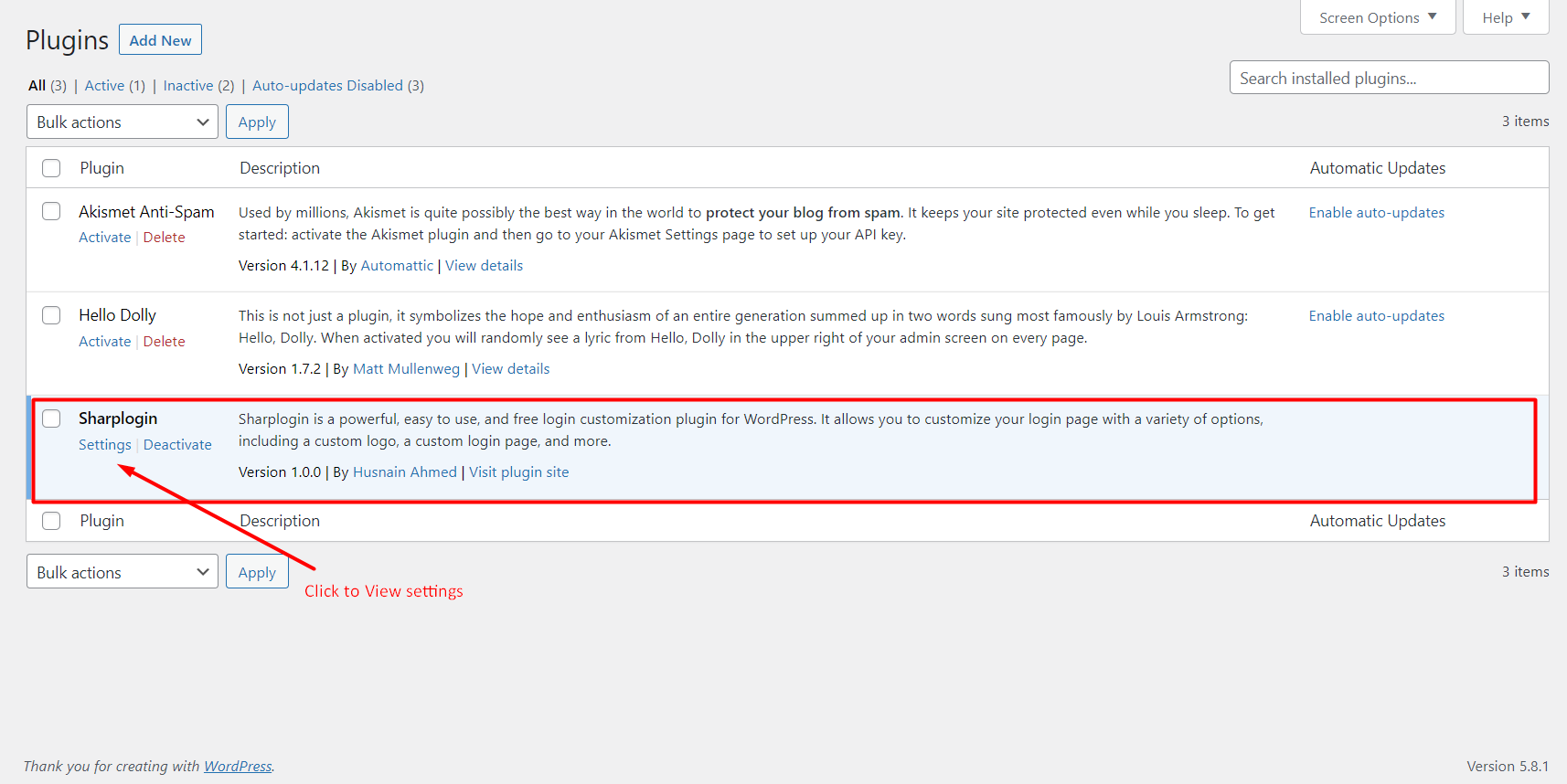Viewport: 1567px width, 784px height.
Task: Select the Sharplogin plugin checkbox
Action: (51, 418)
